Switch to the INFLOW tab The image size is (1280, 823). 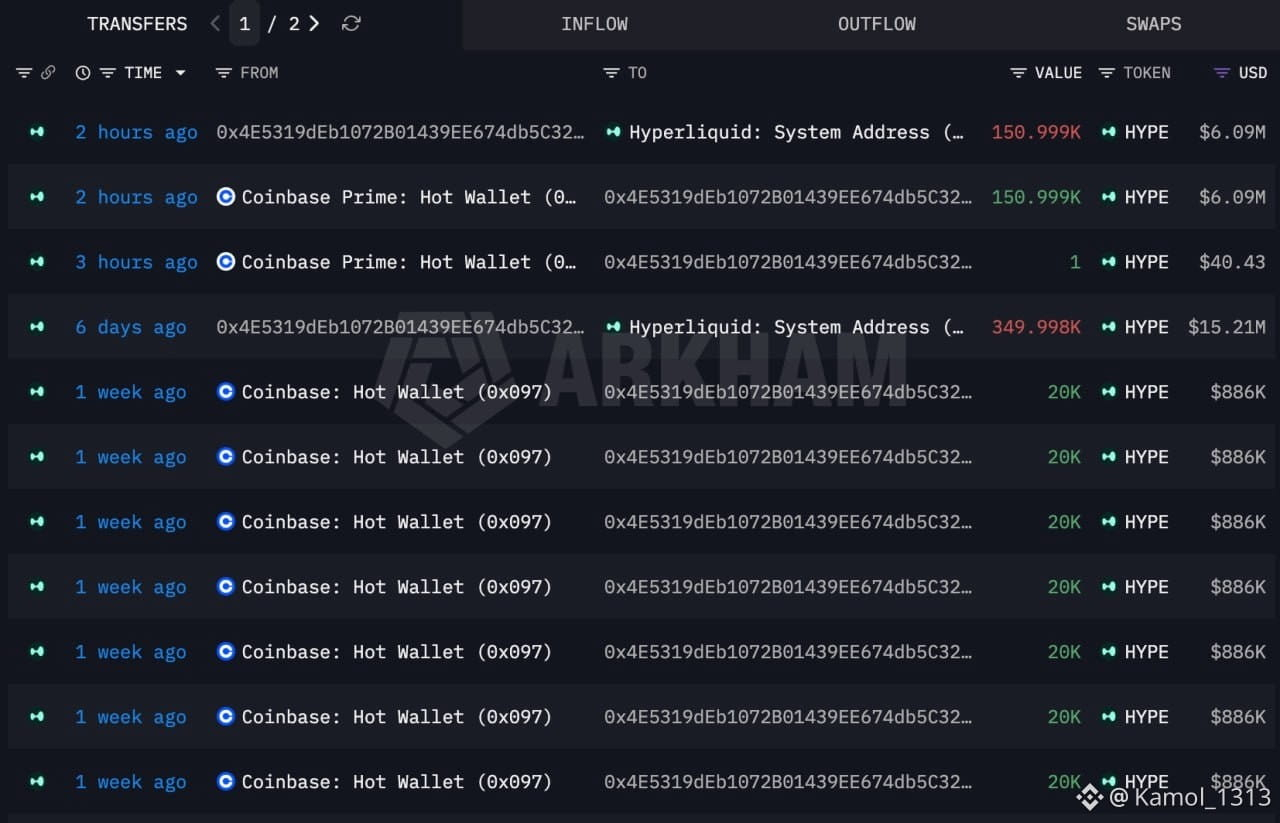tap(594, 24)
